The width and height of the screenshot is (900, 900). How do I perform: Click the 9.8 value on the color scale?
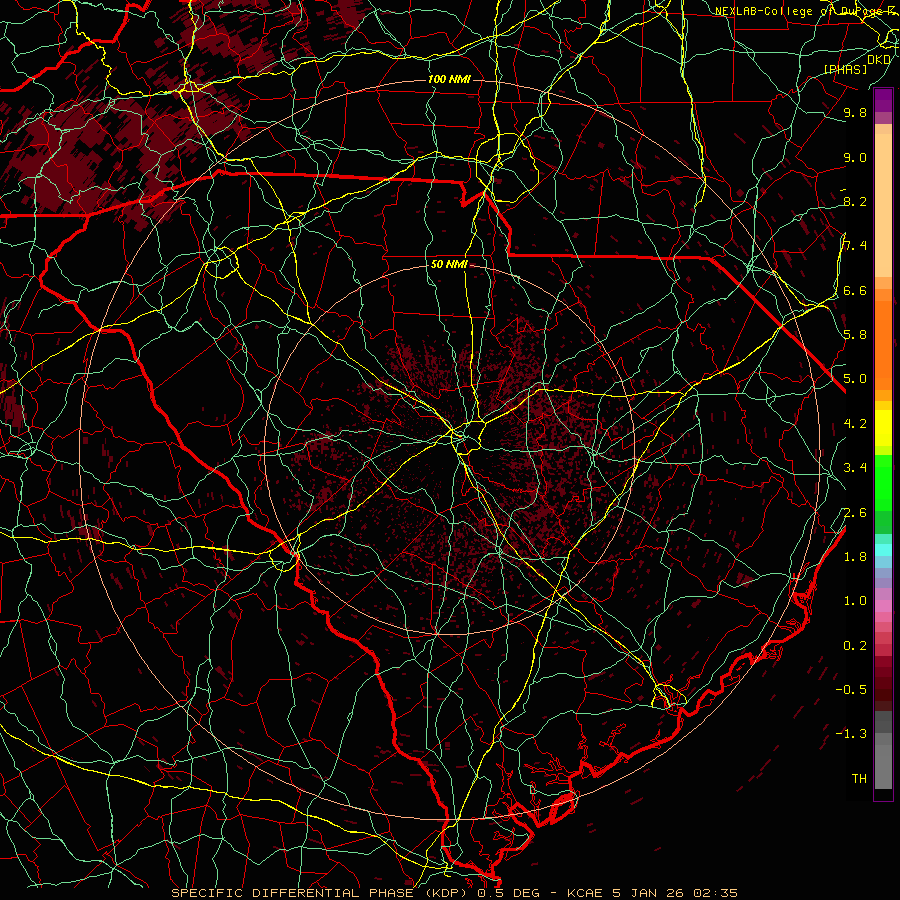(855, 112)
